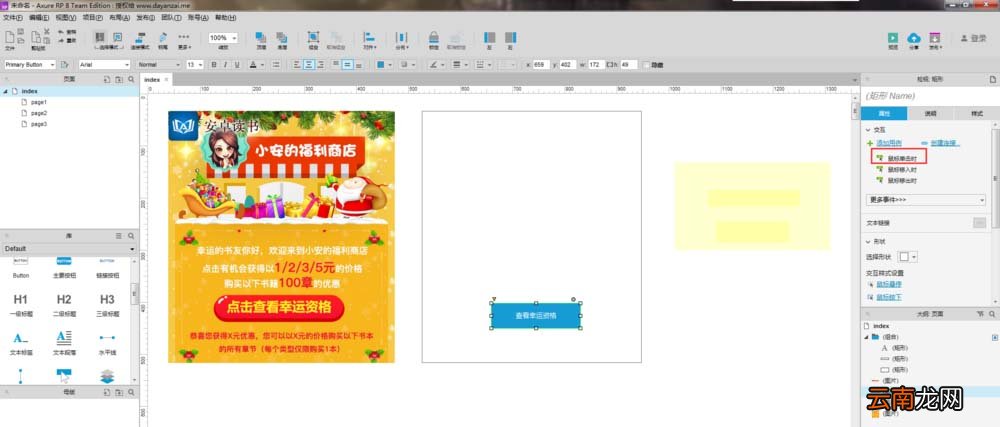Click the Paste (粘贴板) icon
This screenshot has width=1000, height=427.
click(x=37, y=37)
